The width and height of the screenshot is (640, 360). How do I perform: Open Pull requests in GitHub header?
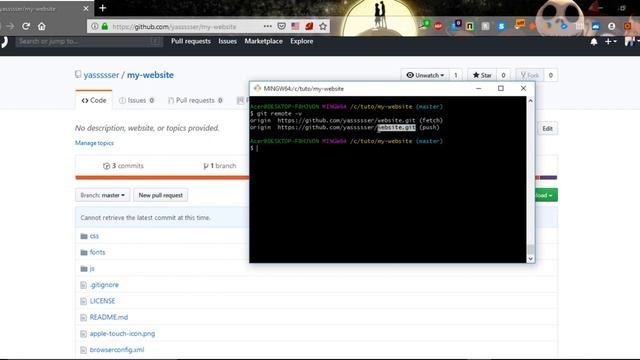tap(191, 41)
